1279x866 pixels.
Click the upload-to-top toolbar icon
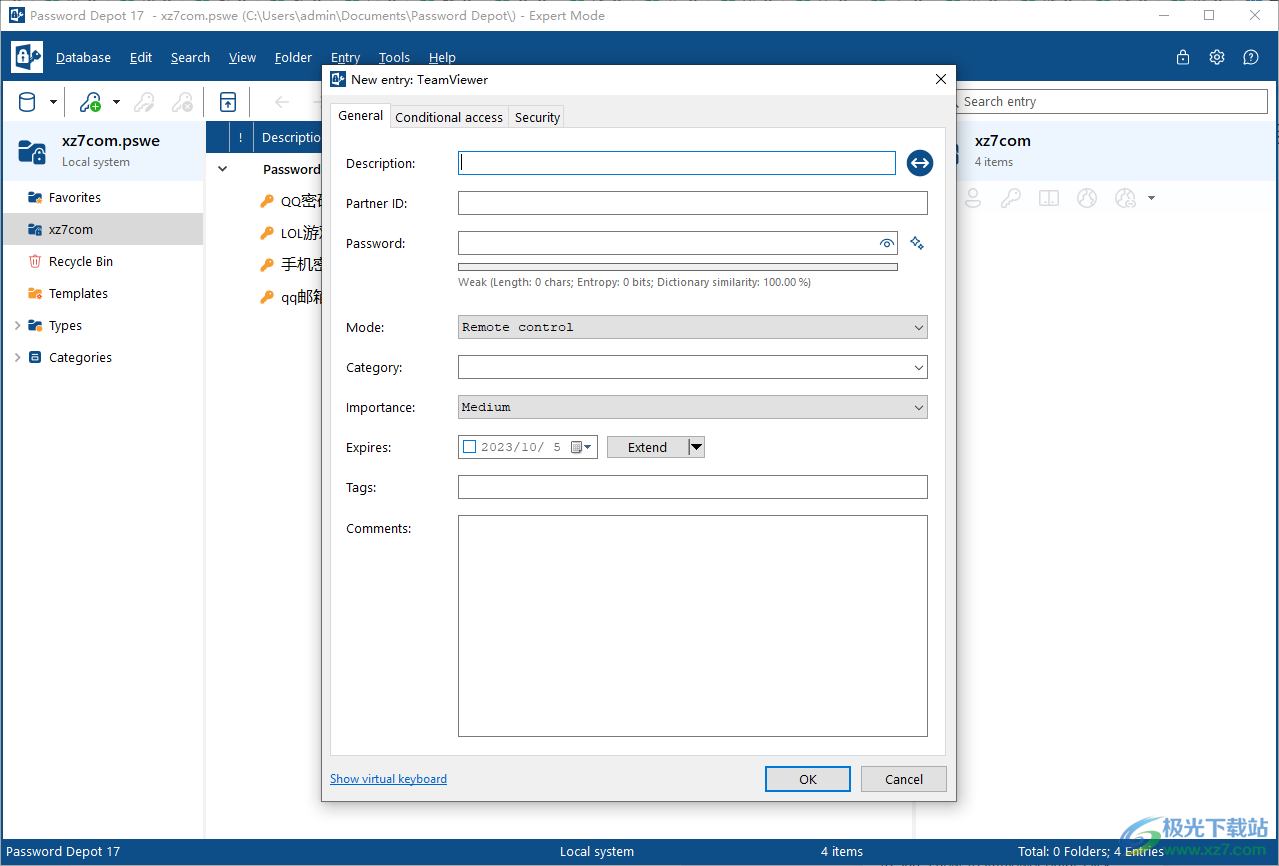pos(228,102)
